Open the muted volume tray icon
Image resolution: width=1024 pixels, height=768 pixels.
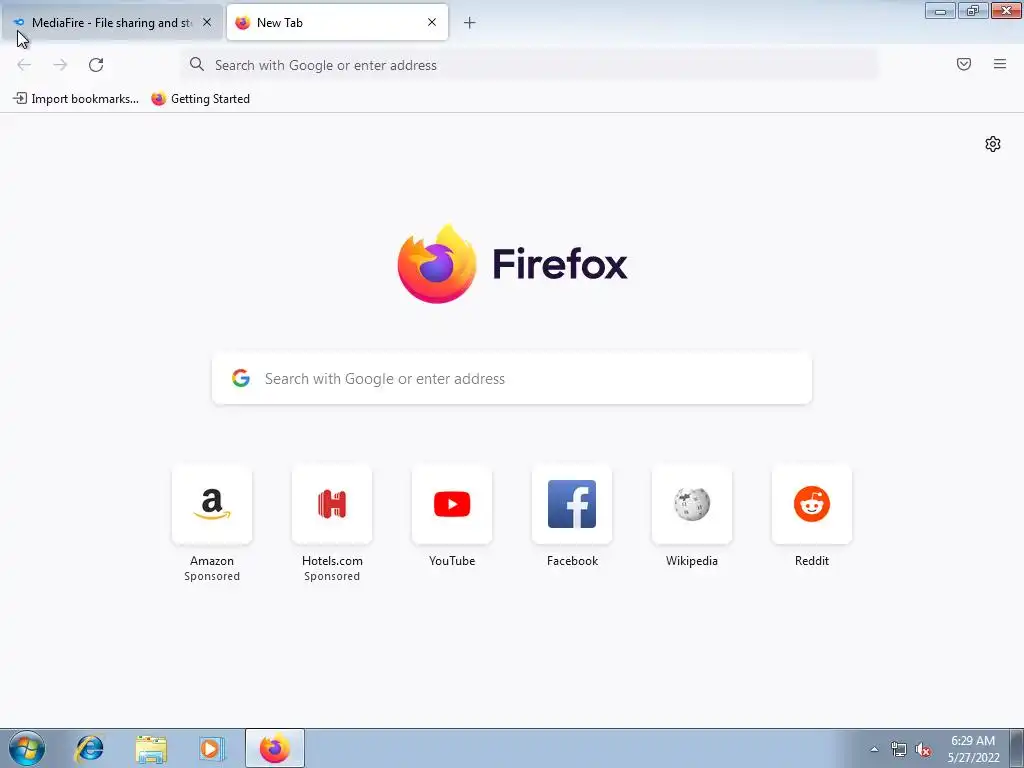coord(923,749)
